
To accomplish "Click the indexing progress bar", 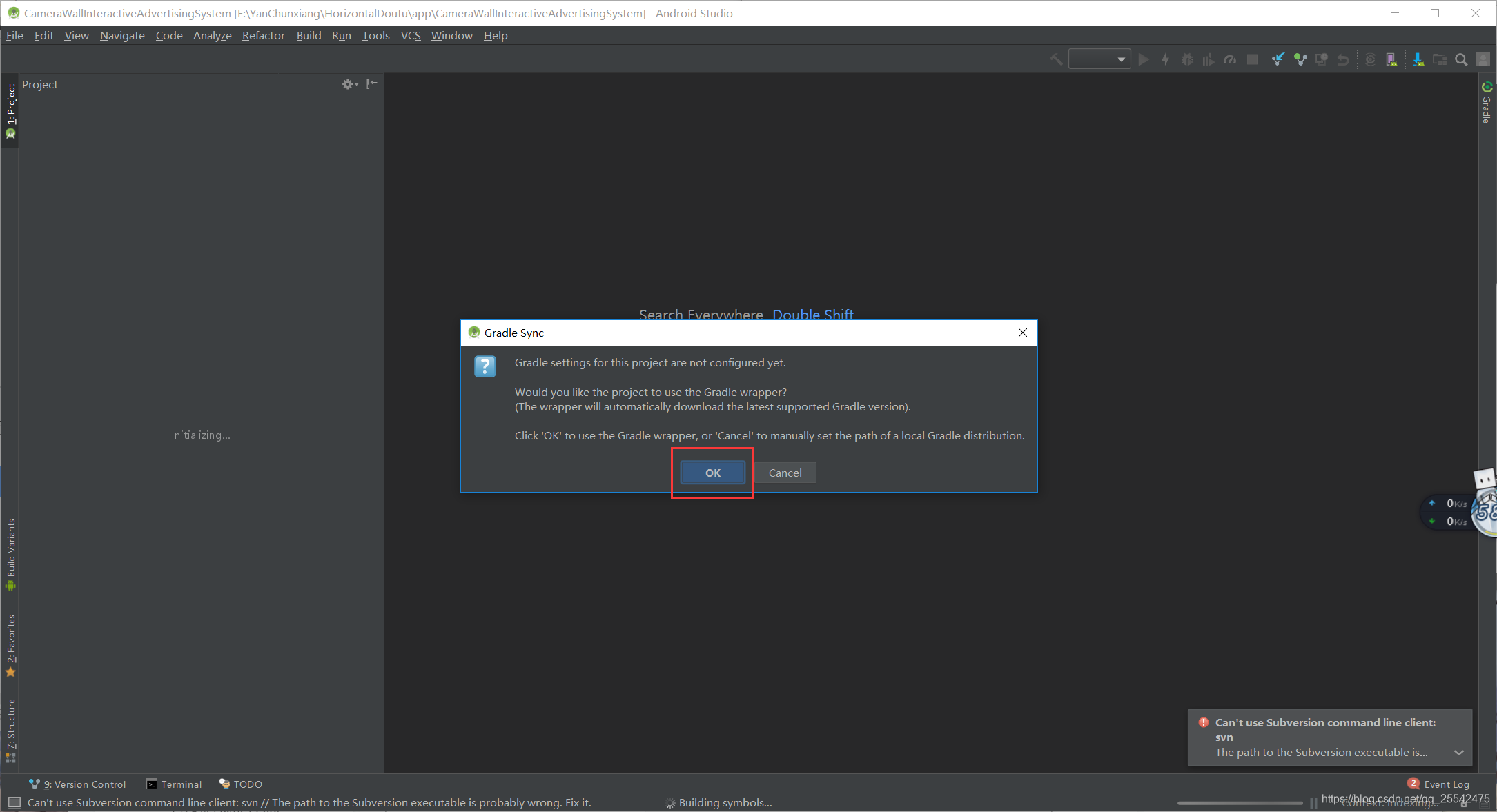I will click(x=1240, y=803).
